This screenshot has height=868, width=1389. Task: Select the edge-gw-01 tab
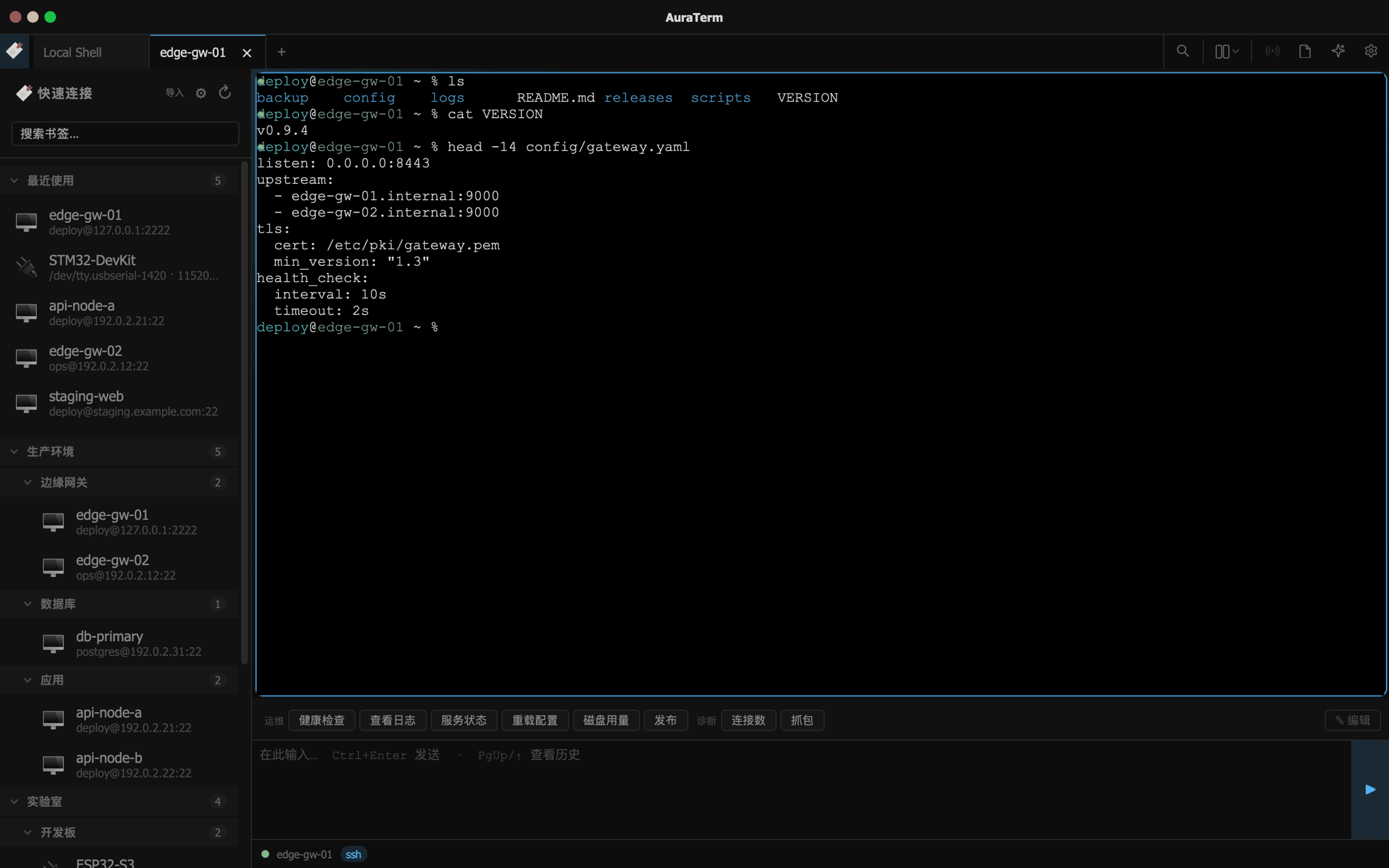tap(207, 52)
